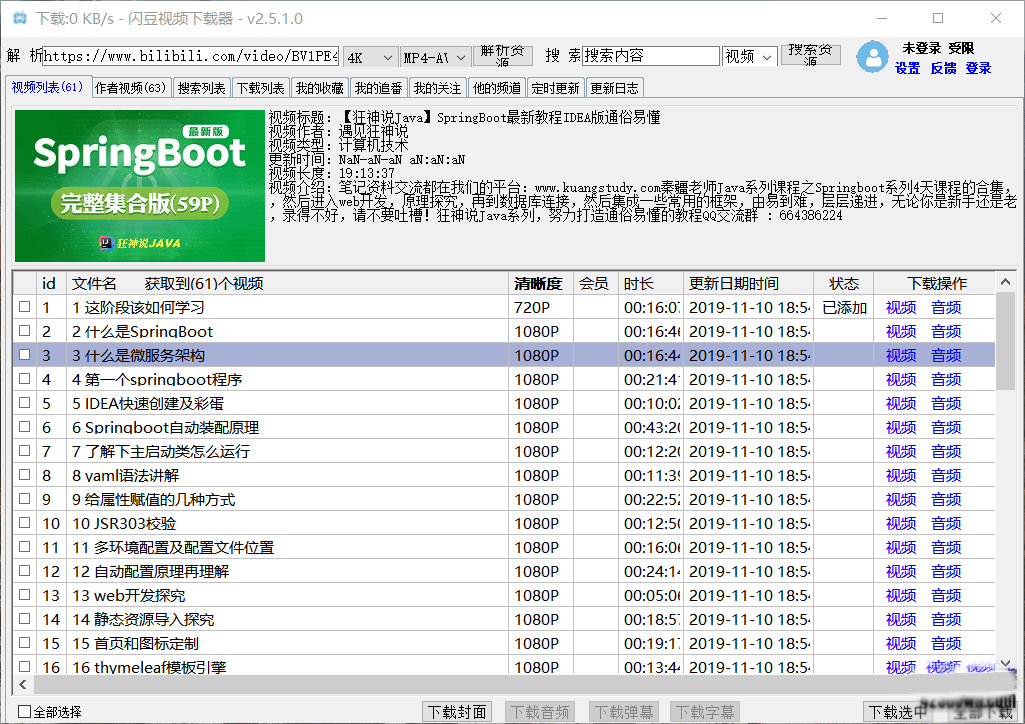Select the 作者视频(63) tab
This screenshot has width=1025, height=724.
coord(131,88)
